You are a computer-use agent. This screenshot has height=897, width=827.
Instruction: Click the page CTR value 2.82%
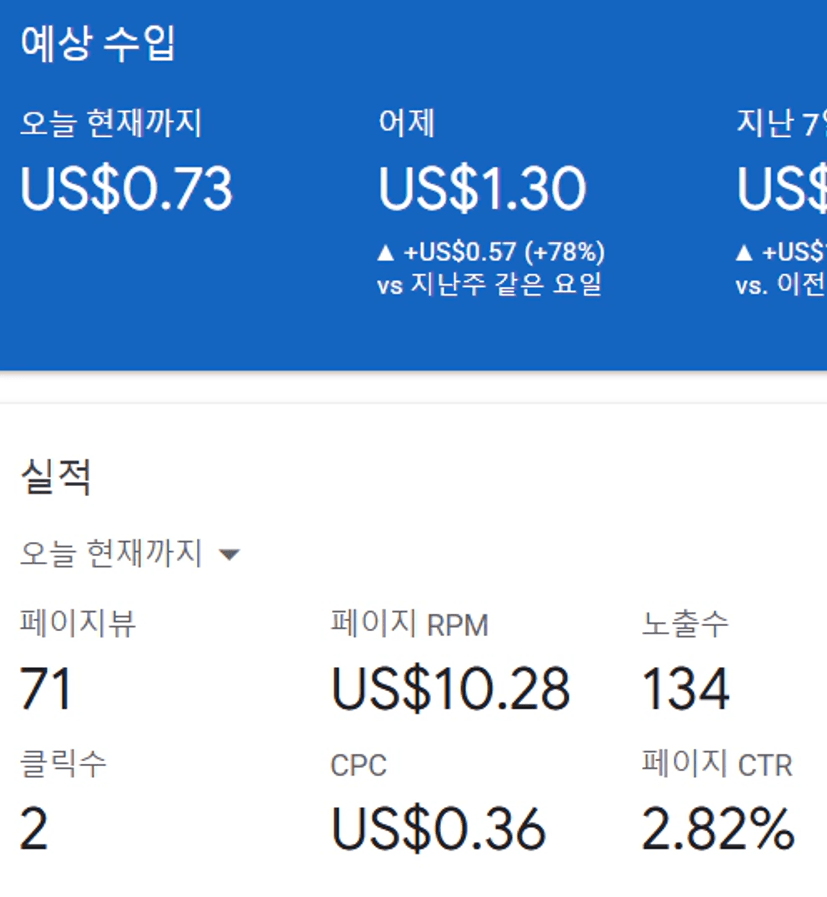[x=717, y=829]
